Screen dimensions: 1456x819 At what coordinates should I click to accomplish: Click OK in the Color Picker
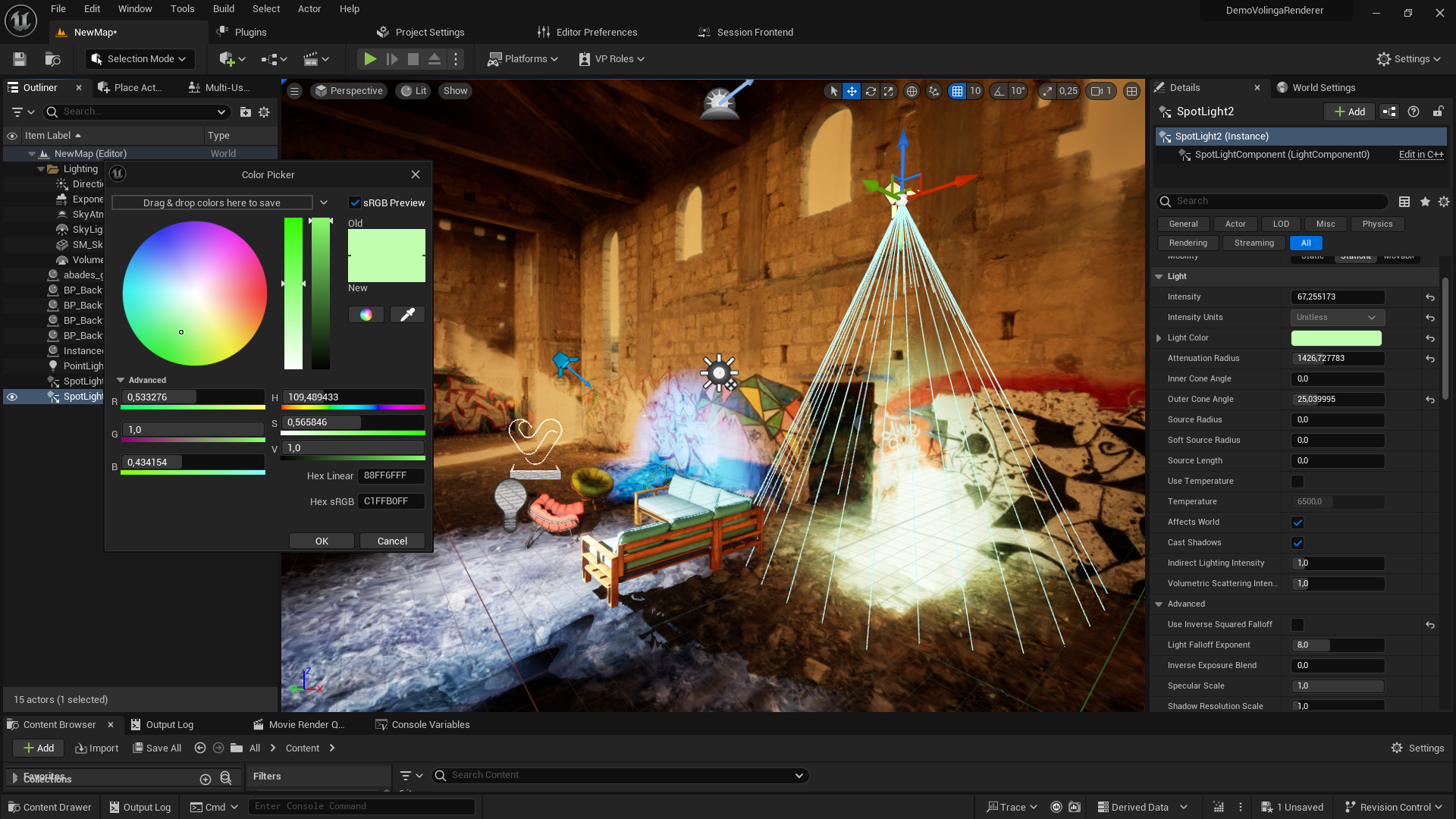coord(322,541)
